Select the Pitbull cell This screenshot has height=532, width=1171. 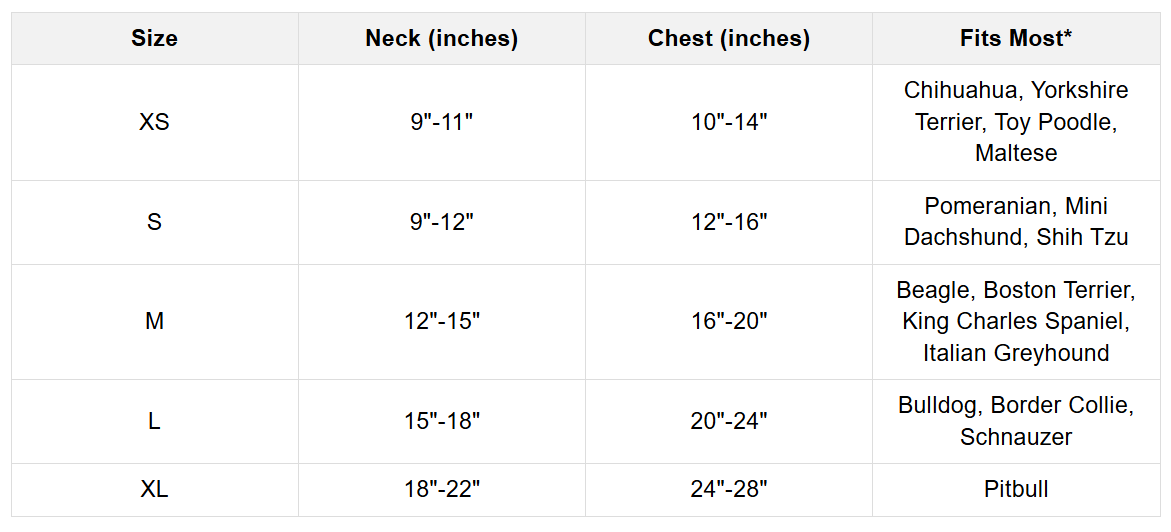(1015, 489)
